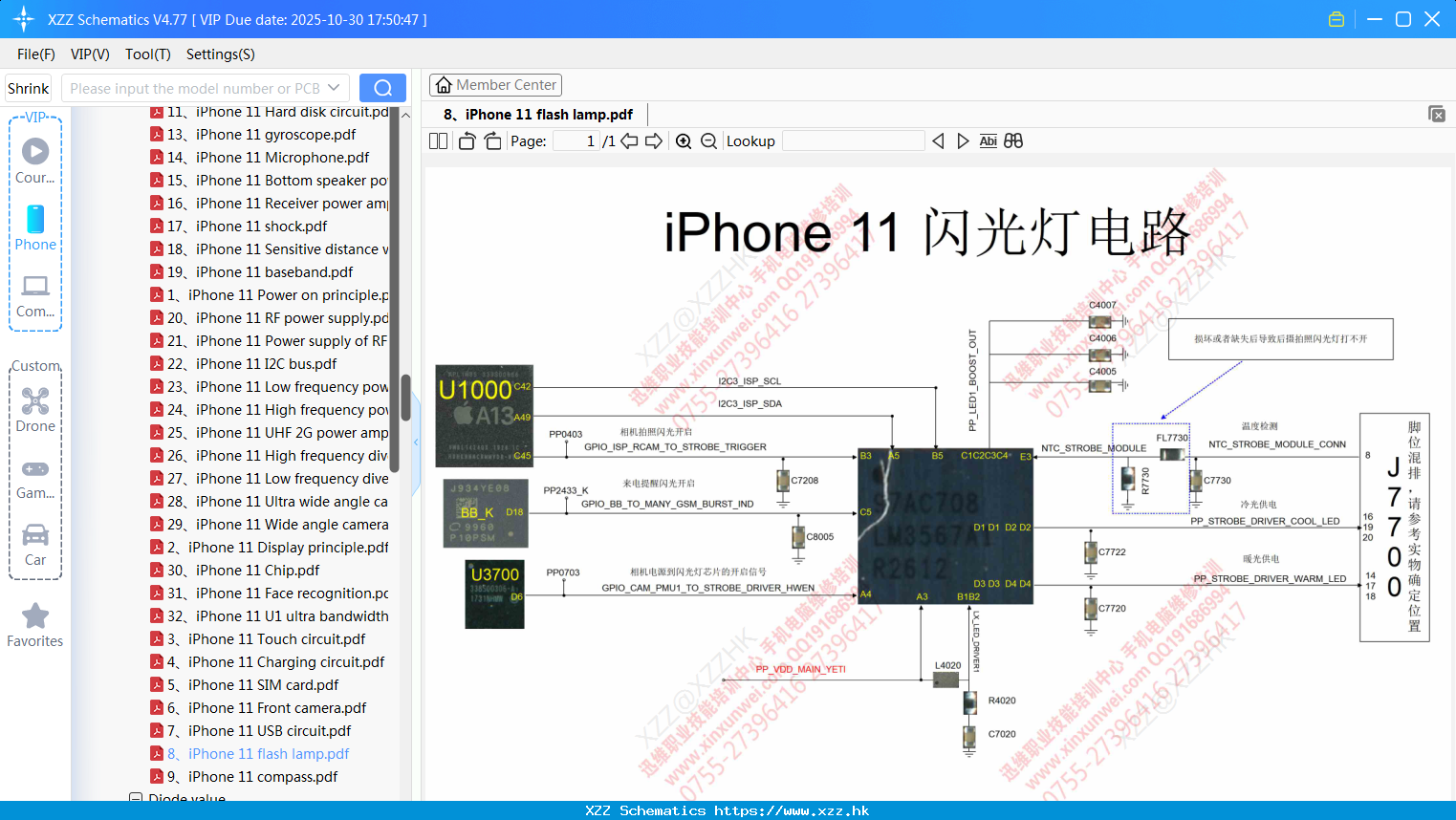The width and height of the screenshot is (1456, 820).
Task: Select the iPhone 11 flash lamp.pdf tab
Action: pos(538,115)
